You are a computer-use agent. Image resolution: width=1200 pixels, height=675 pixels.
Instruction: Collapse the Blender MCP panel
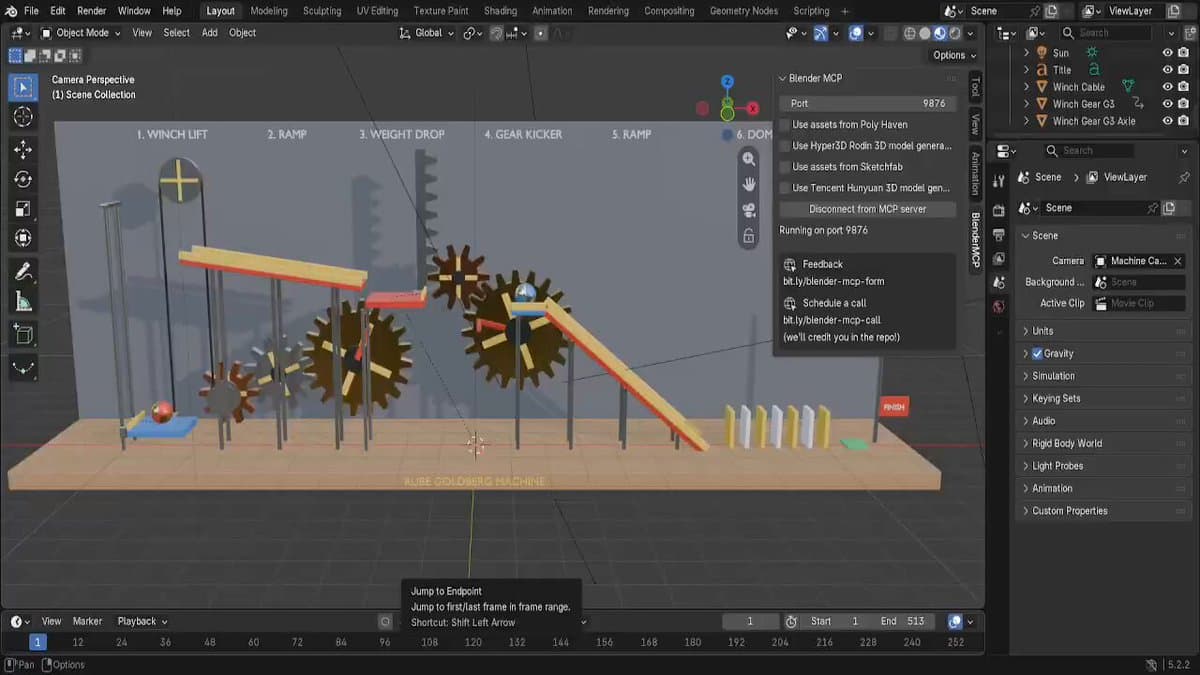(783, 78)
